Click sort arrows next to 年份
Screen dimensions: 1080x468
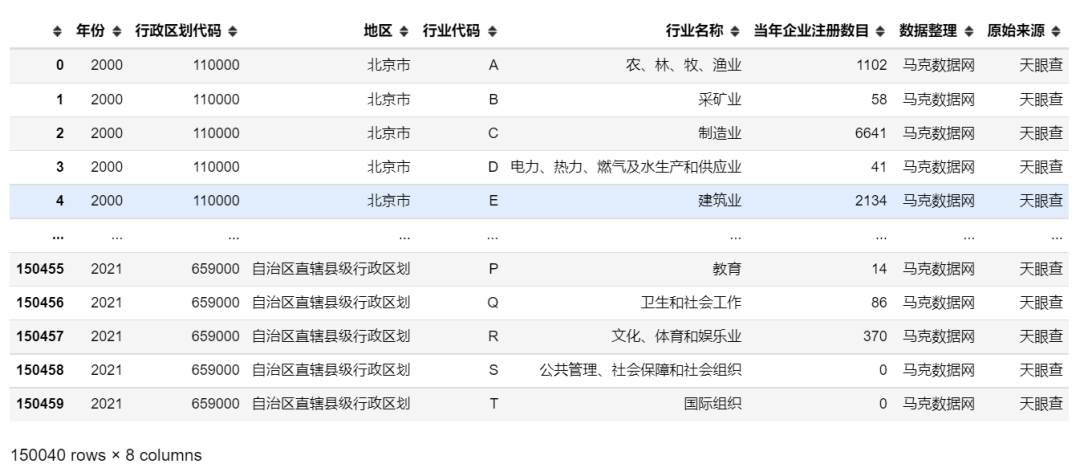pyautogui.click(x=116, y=31)
